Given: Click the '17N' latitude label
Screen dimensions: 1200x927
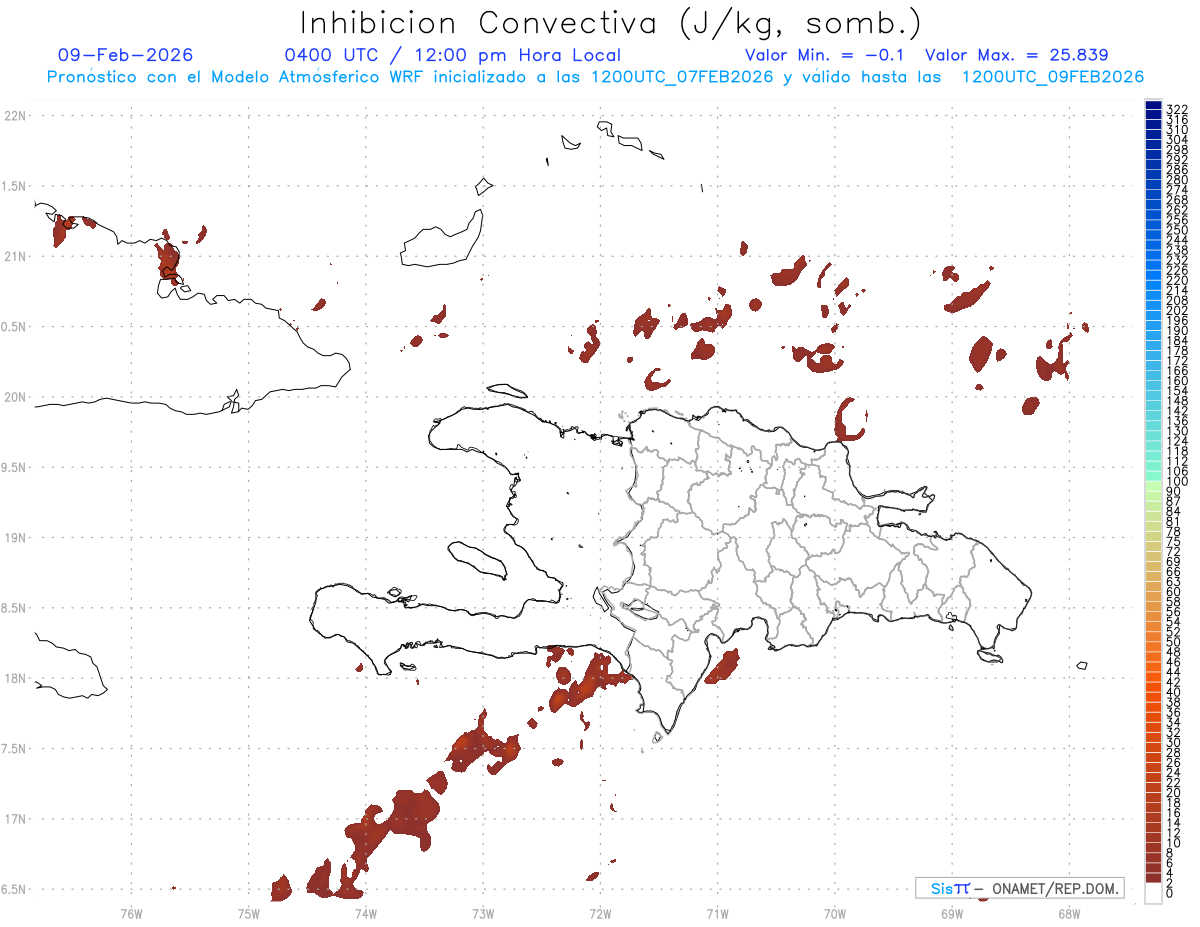Looking at the screenshot, I should 15,819.
